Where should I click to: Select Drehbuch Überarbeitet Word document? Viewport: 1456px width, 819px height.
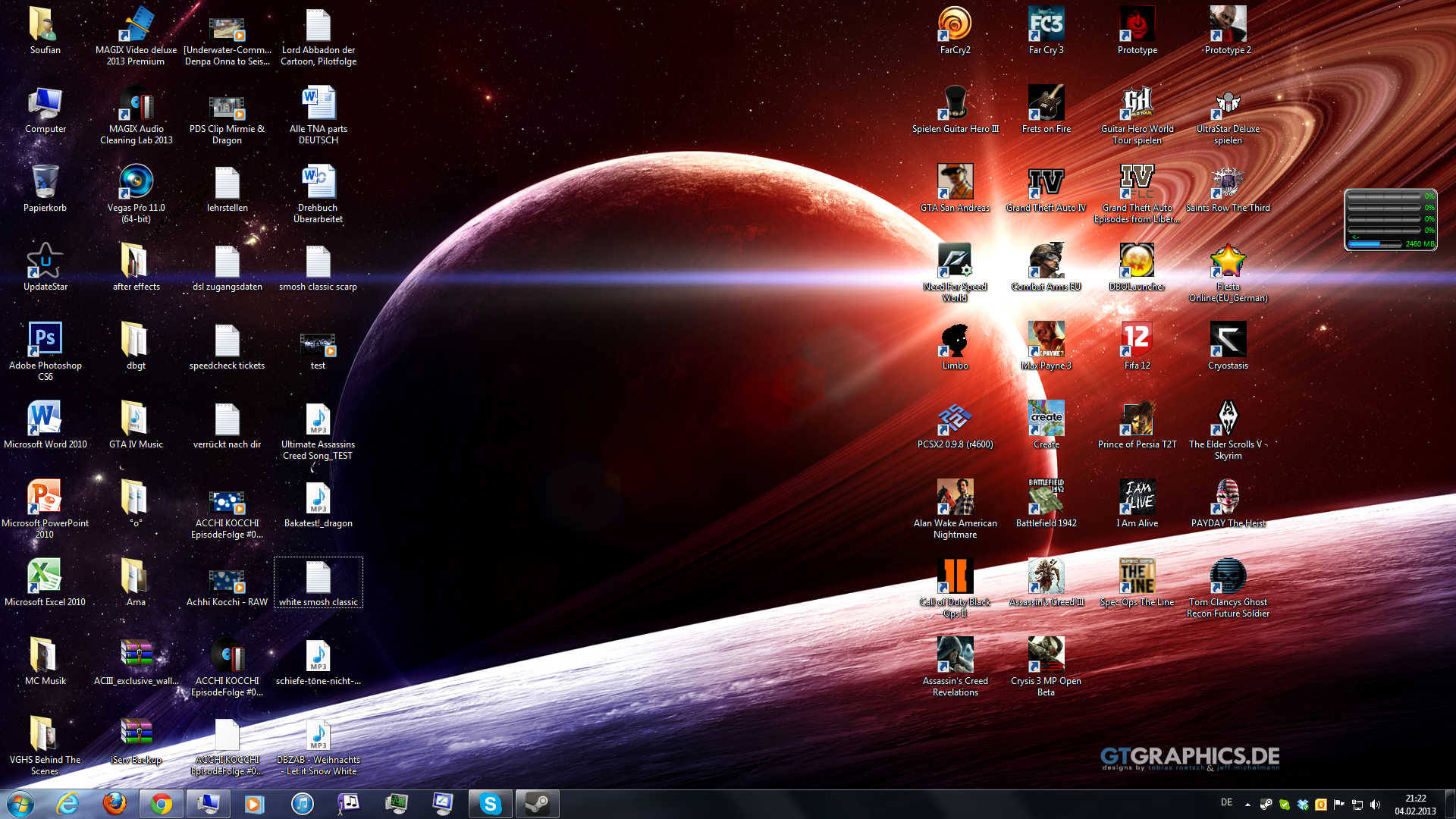point(318,193)
